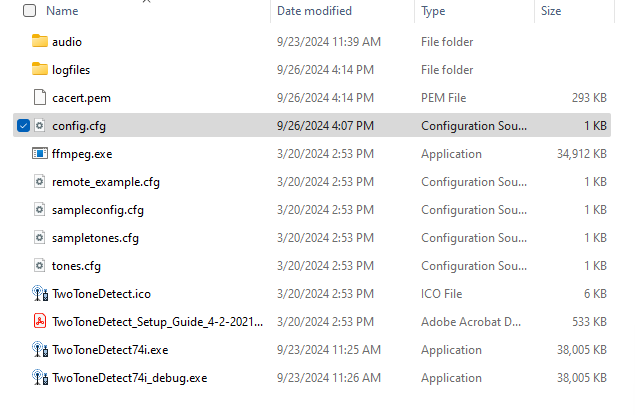Screen dimensions: 635x415
Task: Uncheck the config.cfg selection checkbox
Action: tap(23, 126)
